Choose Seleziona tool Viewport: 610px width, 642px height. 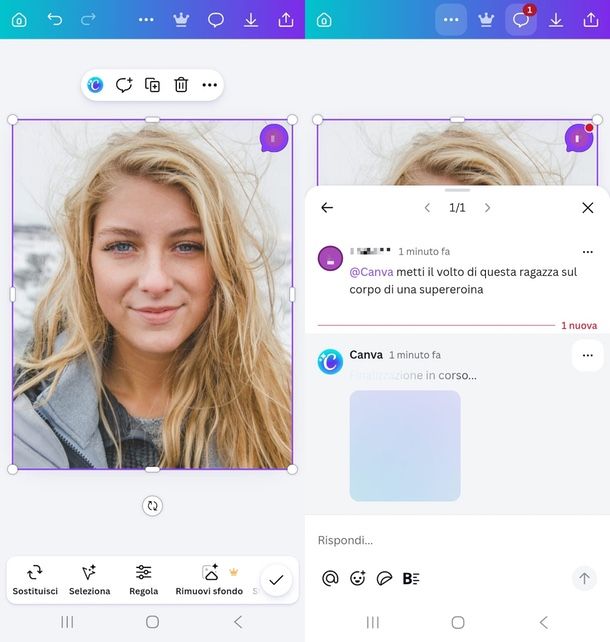[x=89, y=580]
